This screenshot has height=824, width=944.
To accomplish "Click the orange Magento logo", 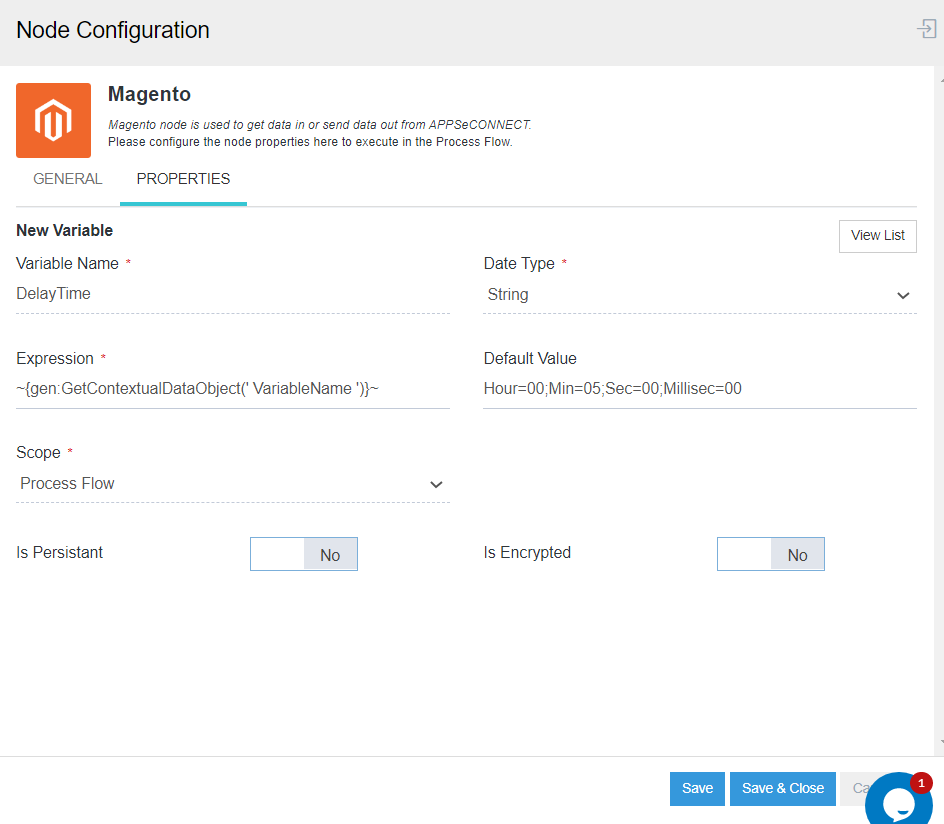I will pyautogui.click(x=53, y=120).
